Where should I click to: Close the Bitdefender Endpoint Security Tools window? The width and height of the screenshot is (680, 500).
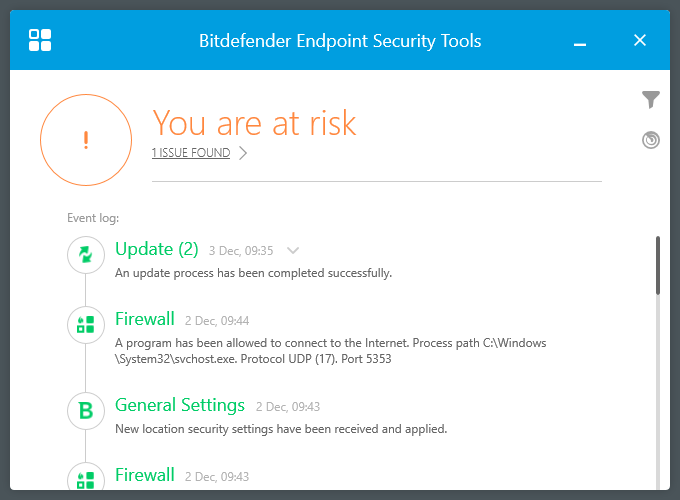pos(641,41)
